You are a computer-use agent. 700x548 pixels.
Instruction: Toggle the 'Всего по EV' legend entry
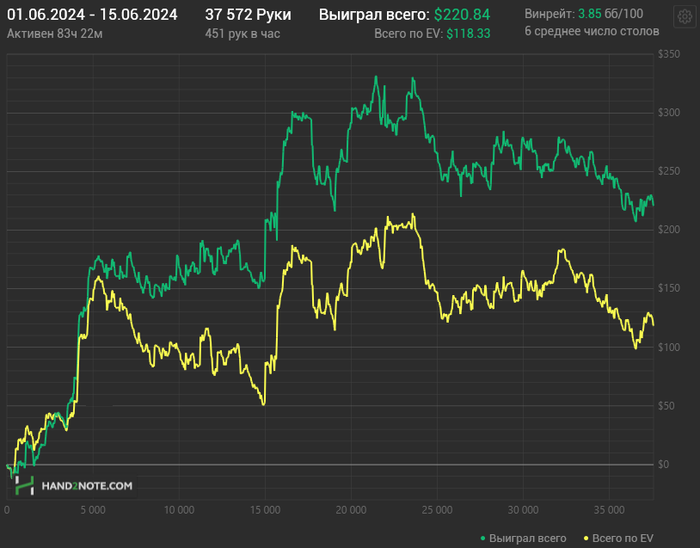click(619, 538)
